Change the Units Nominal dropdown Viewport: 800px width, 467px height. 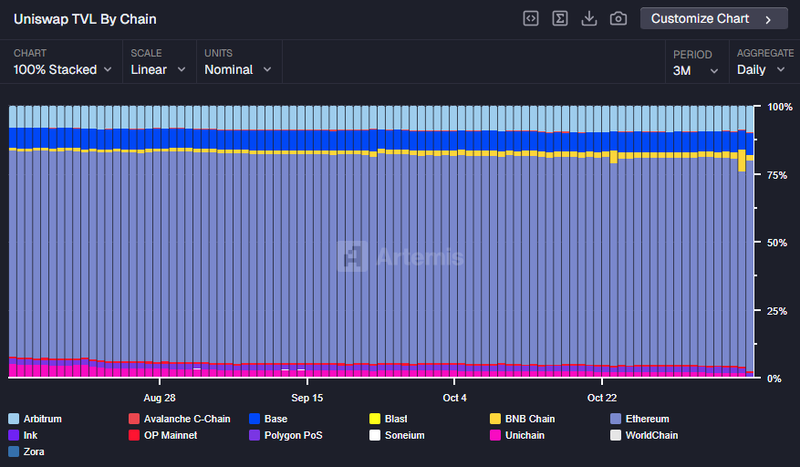coord(236,69)
